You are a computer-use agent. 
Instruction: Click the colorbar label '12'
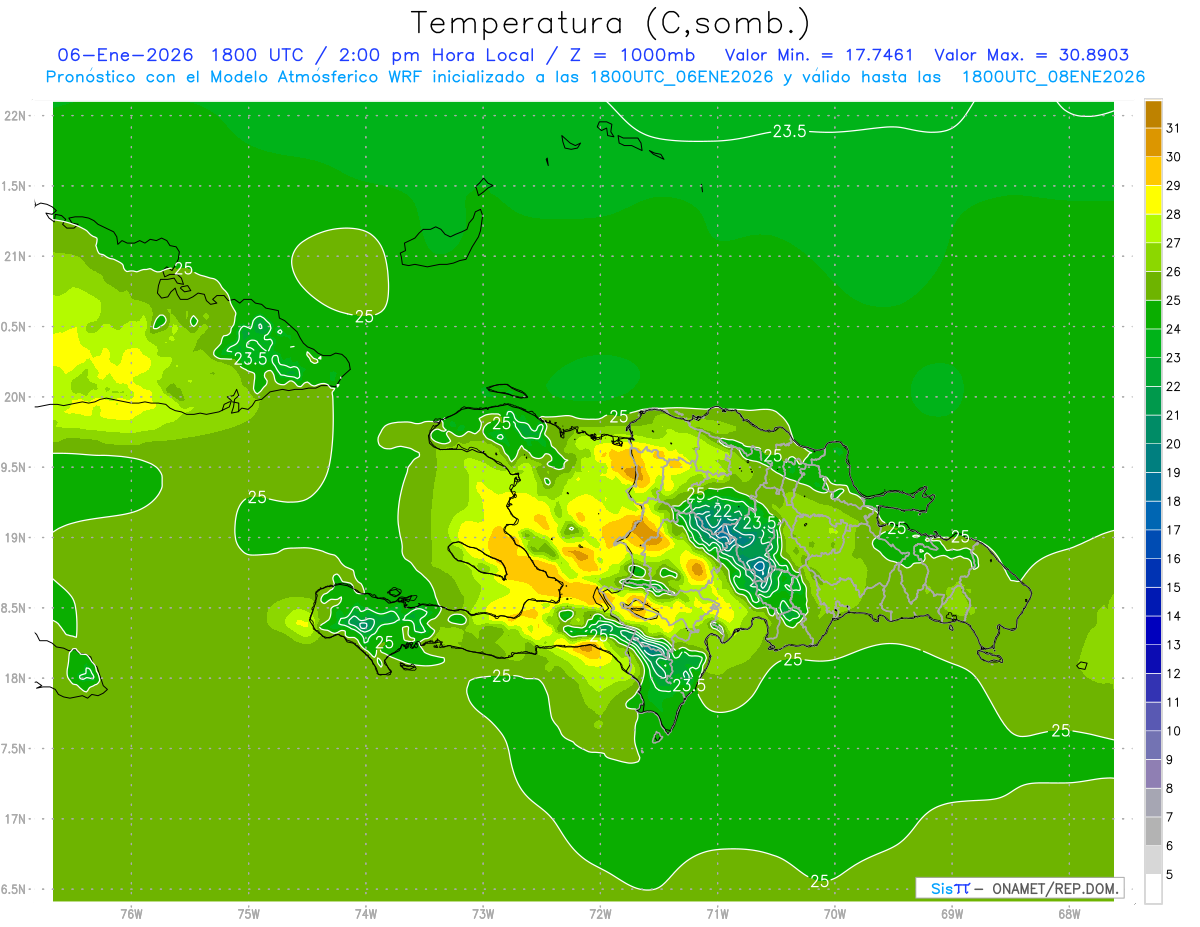point(1174,673)
